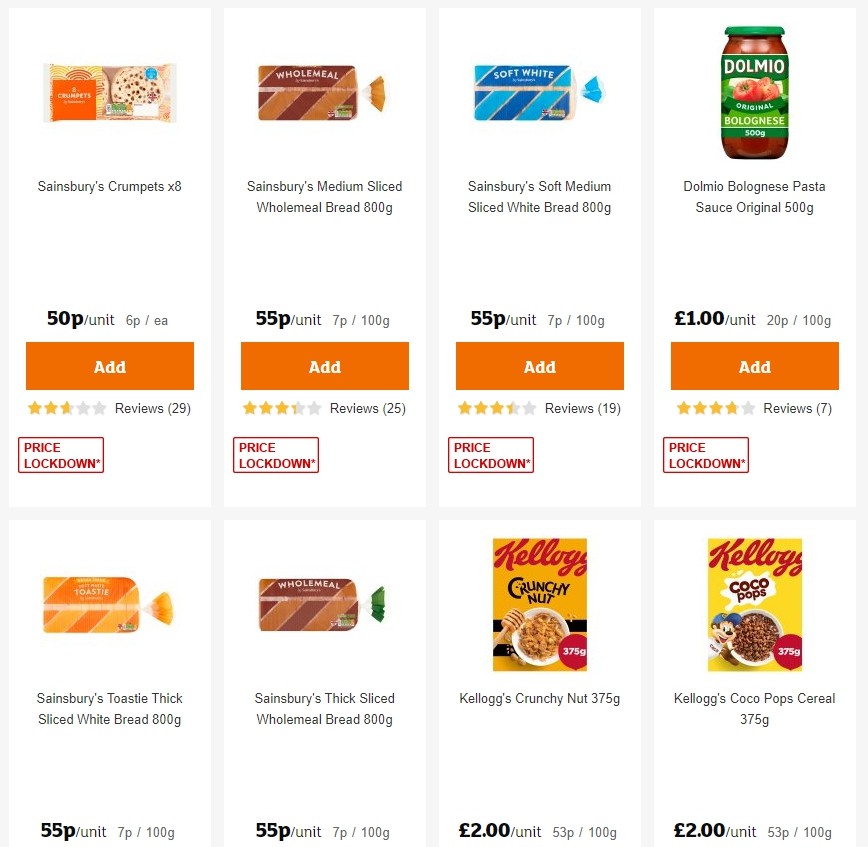Add Sainsbury's Crumpets to the basket
The width and height of the screenshot is (868, 847).
110,366
